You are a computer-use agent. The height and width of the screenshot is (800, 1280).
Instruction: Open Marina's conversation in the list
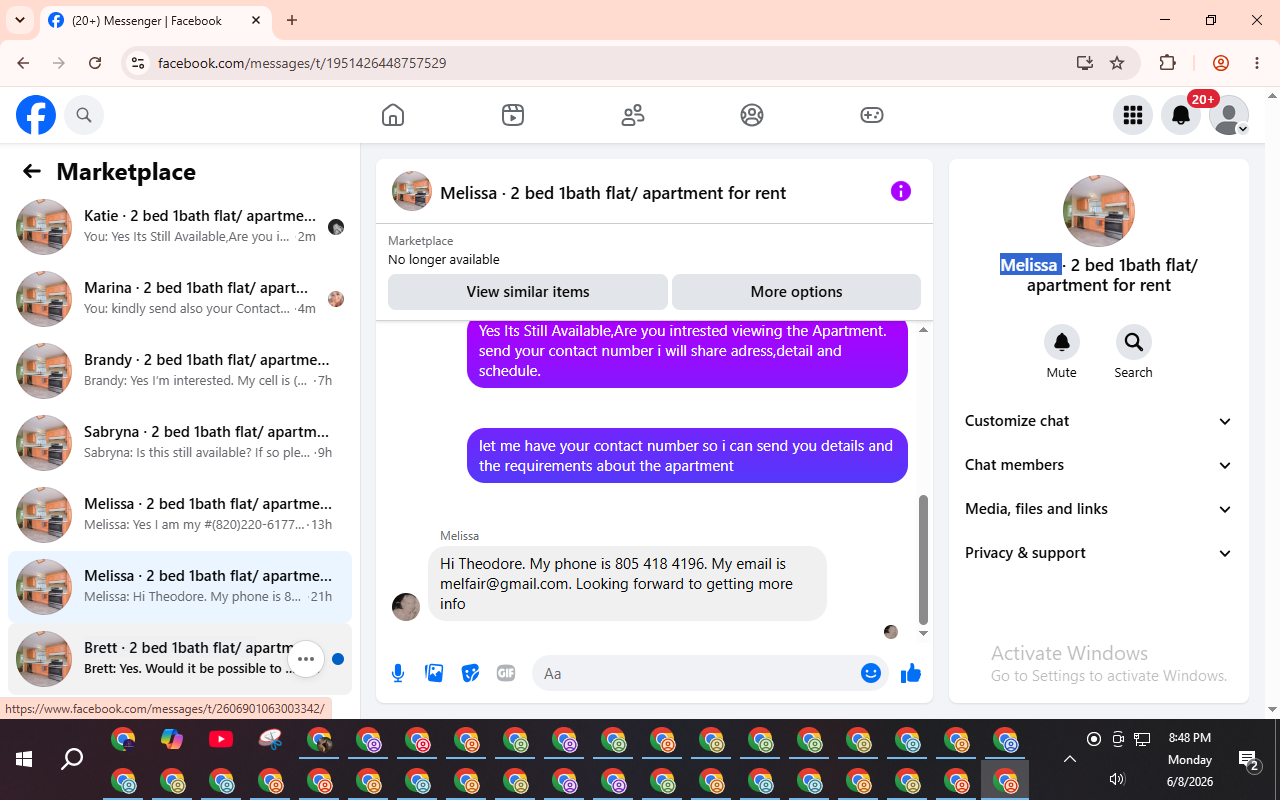[x=180, y=299]
